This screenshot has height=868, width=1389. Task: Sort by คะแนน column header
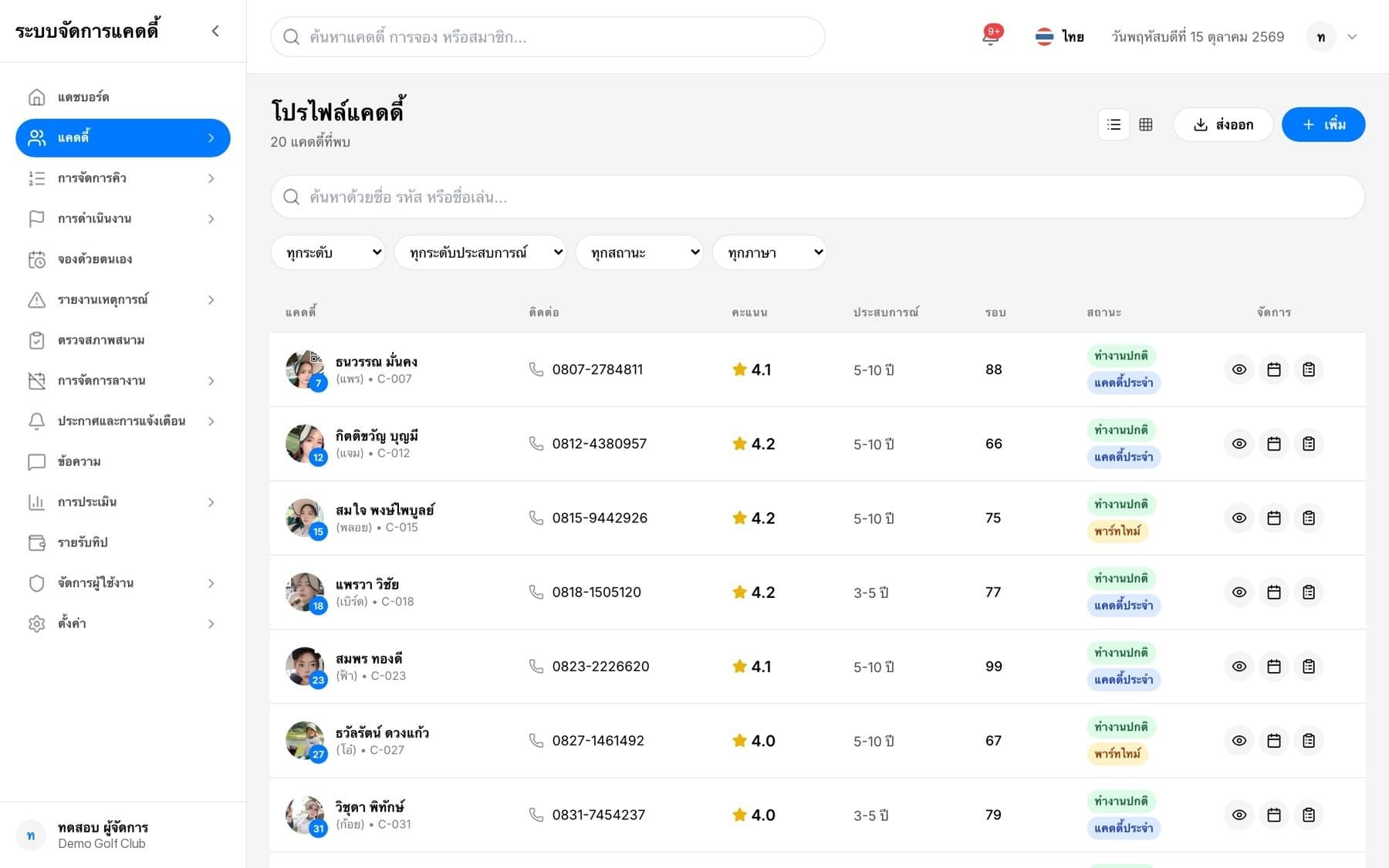(749, 312)
